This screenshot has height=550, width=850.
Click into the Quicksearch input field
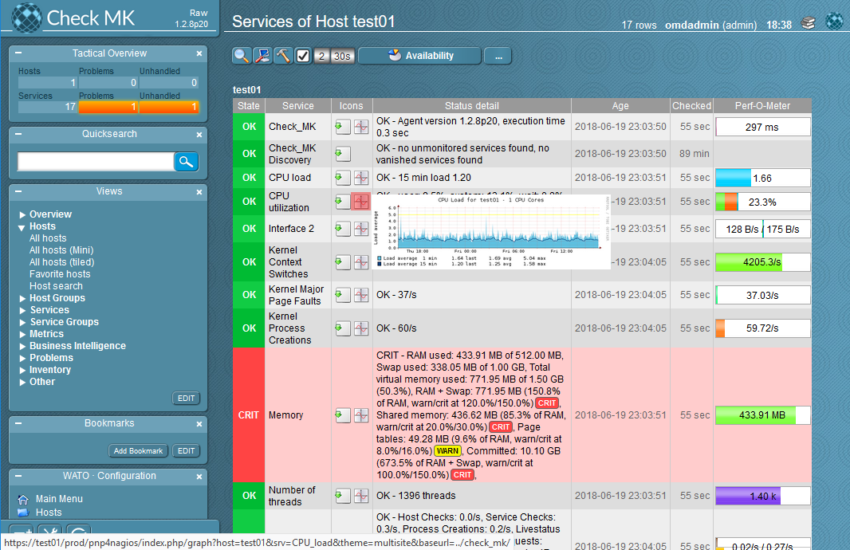point(95,161)
